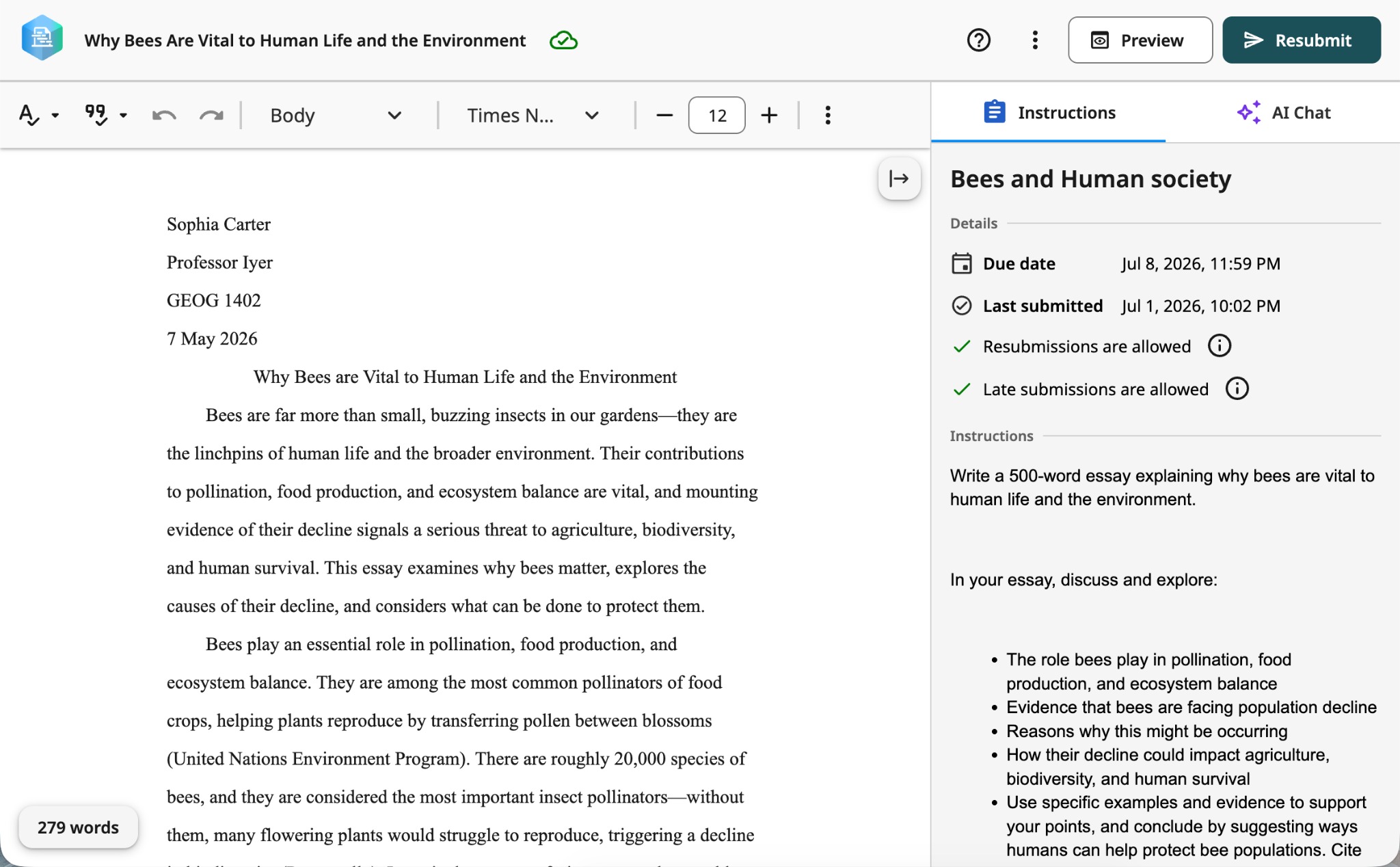Expand the Body paragraph style dropdown
1400x867 pixels.
335,115
